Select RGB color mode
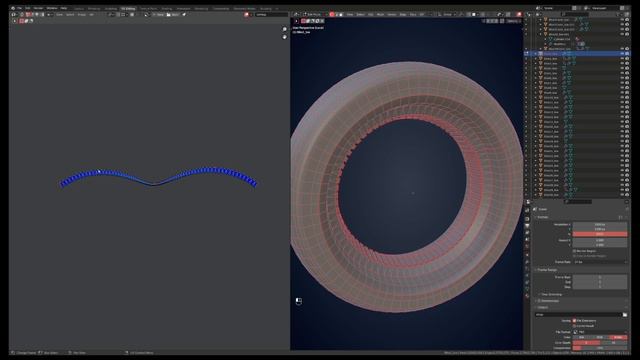 [x=600, y=337]
